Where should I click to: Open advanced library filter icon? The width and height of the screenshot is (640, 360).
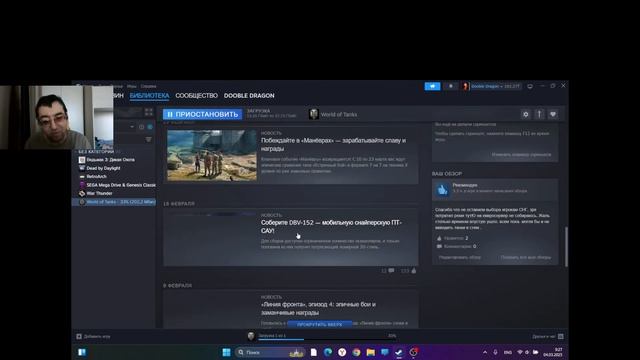tap(149, 140)
